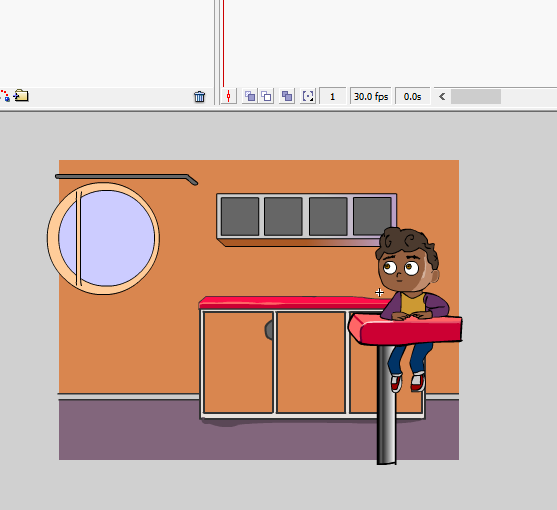Click the timeline scroll left arrow
Viewport: 557px width, 510px height.
pyautogui.click(x=442, y=96)
